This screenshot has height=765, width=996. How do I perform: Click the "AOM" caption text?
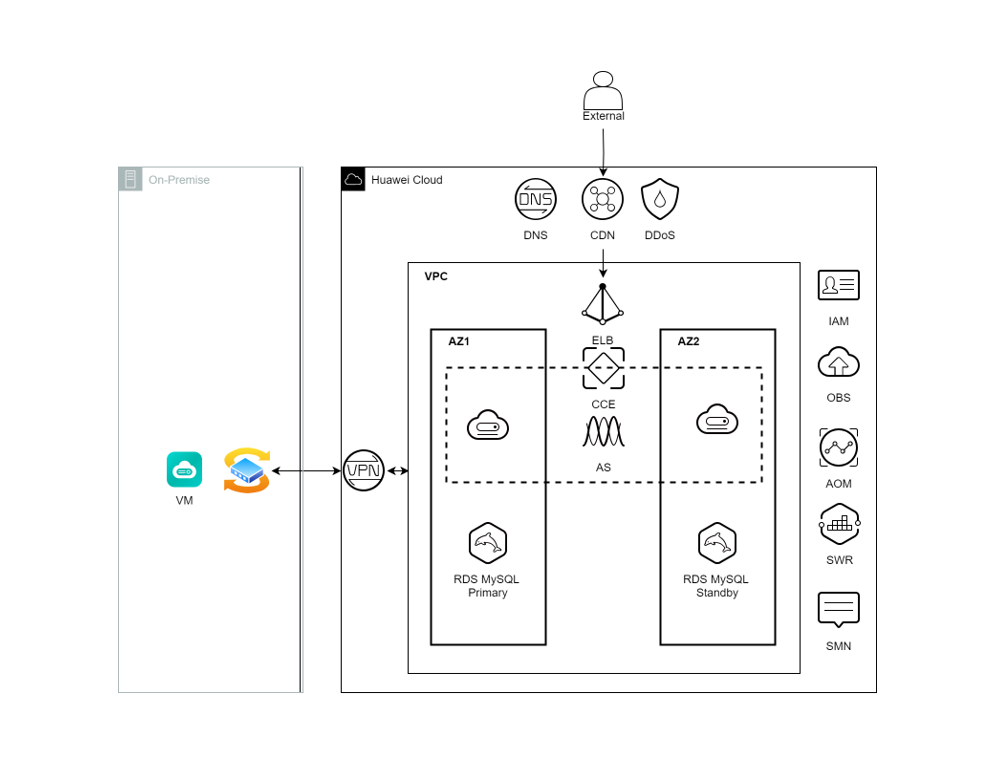[x=838, y=484]
